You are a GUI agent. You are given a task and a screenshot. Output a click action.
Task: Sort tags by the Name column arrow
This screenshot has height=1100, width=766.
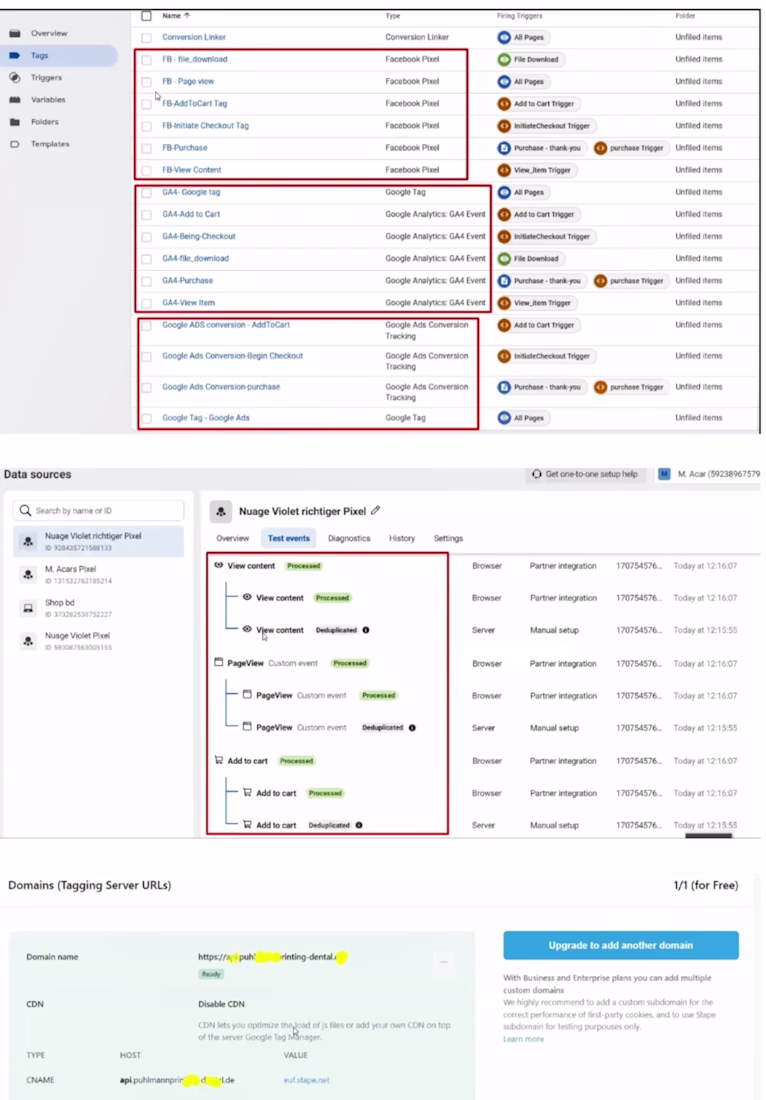(187, 15)
